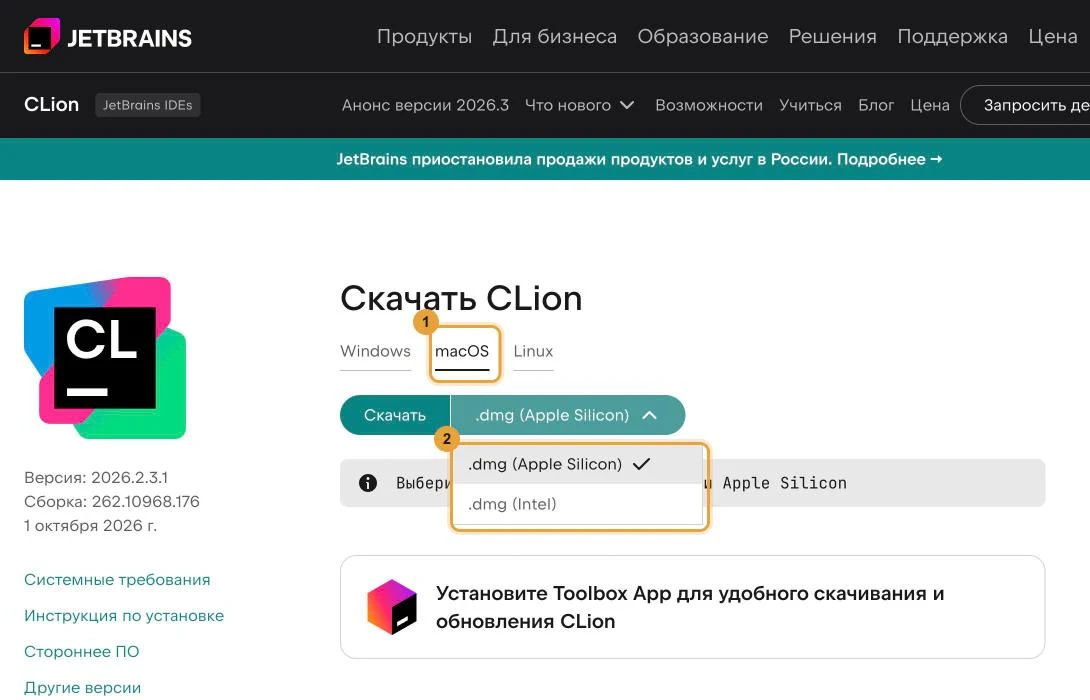
Task: Open Другие версии link
Action: tap(82, 687)
